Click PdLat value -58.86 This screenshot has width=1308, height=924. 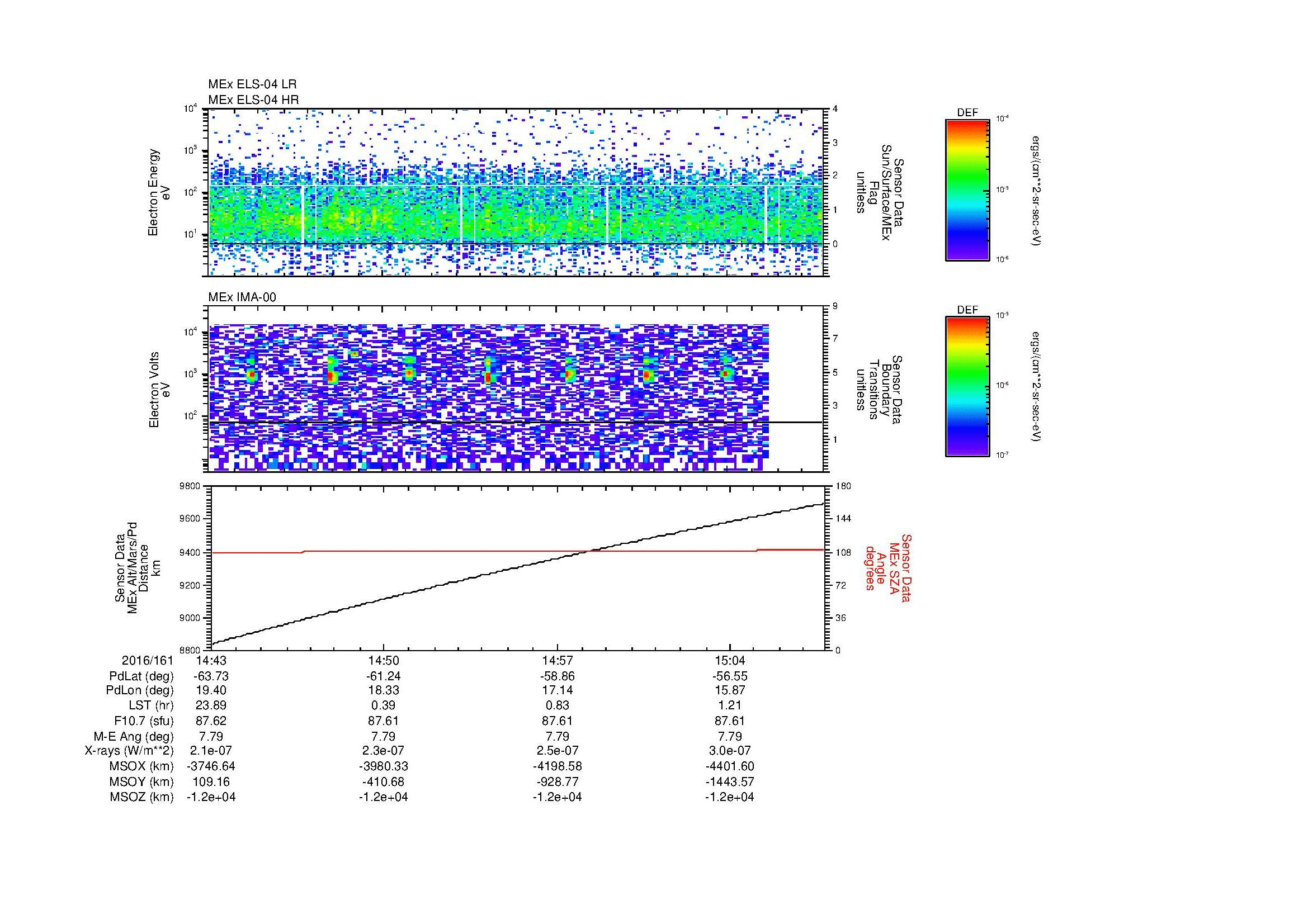[557, 676]
